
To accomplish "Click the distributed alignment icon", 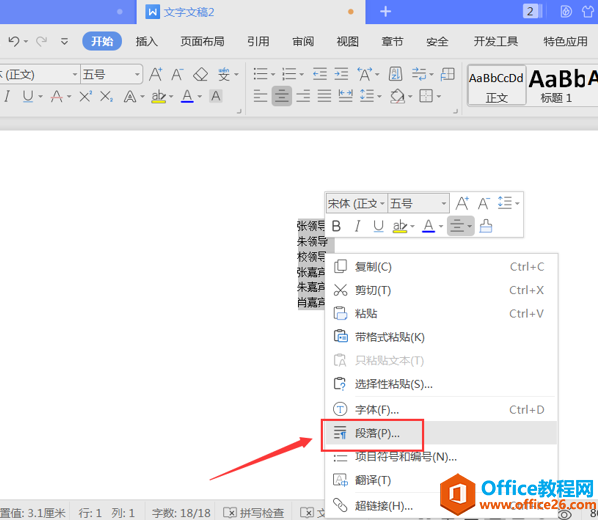I will [x=346, y=96].
